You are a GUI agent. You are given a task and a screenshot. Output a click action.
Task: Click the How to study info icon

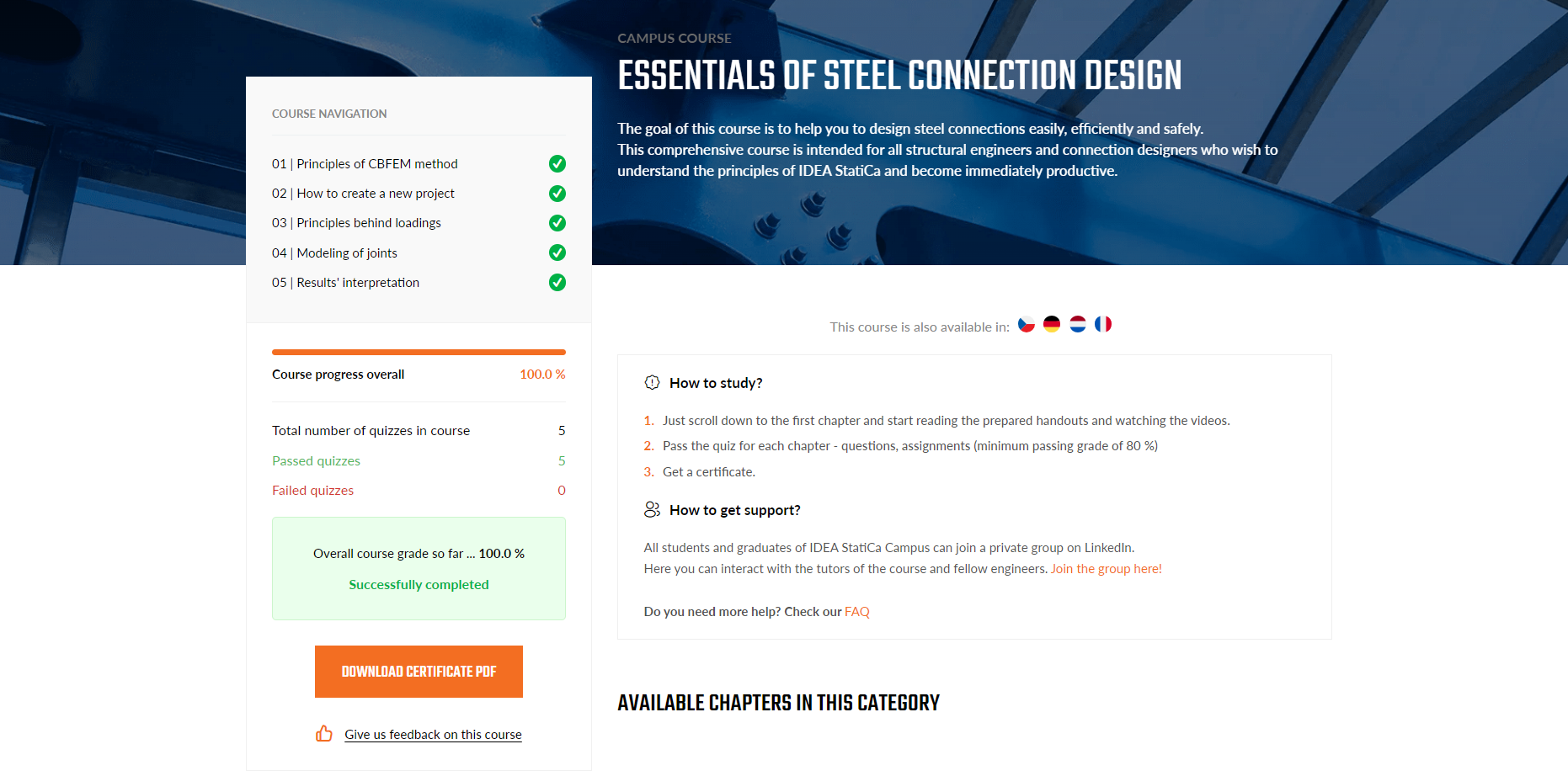pos(652,383)
